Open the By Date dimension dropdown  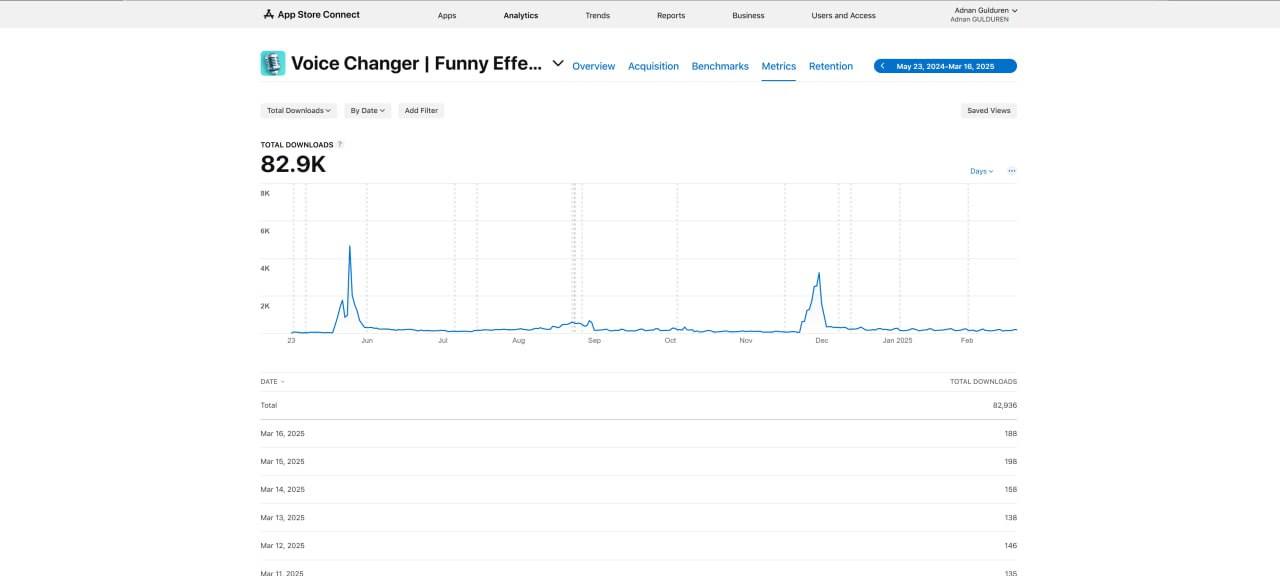[367, 111]
